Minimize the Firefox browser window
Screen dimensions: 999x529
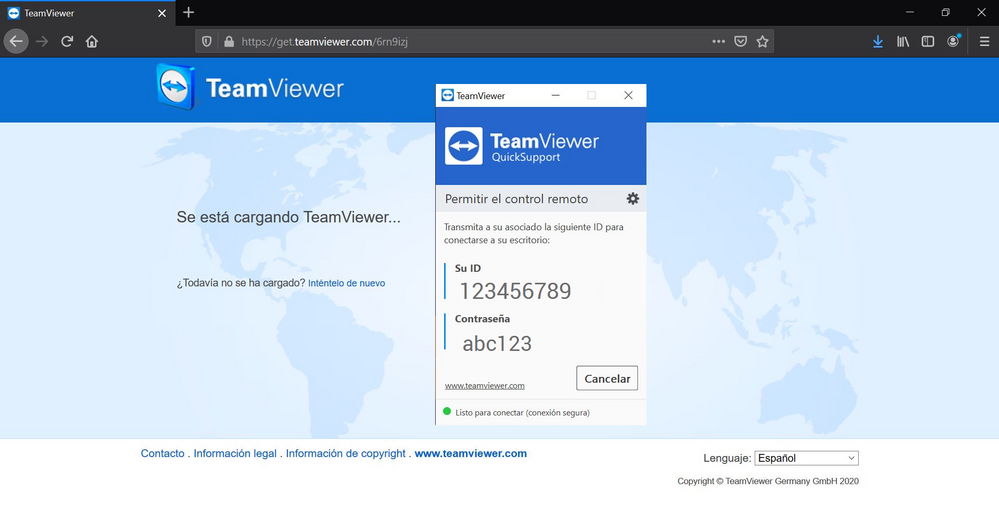(910, 12)
